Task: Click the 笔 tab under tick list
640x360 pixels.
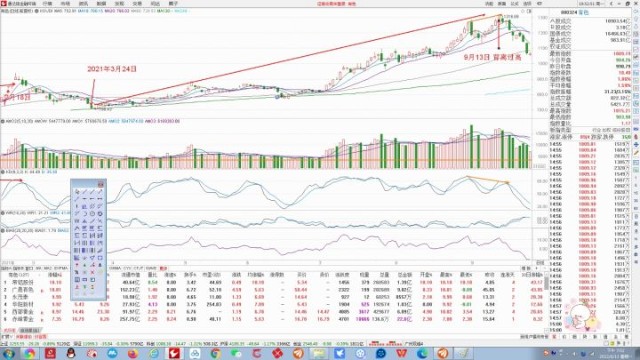Action: point(554,337)
